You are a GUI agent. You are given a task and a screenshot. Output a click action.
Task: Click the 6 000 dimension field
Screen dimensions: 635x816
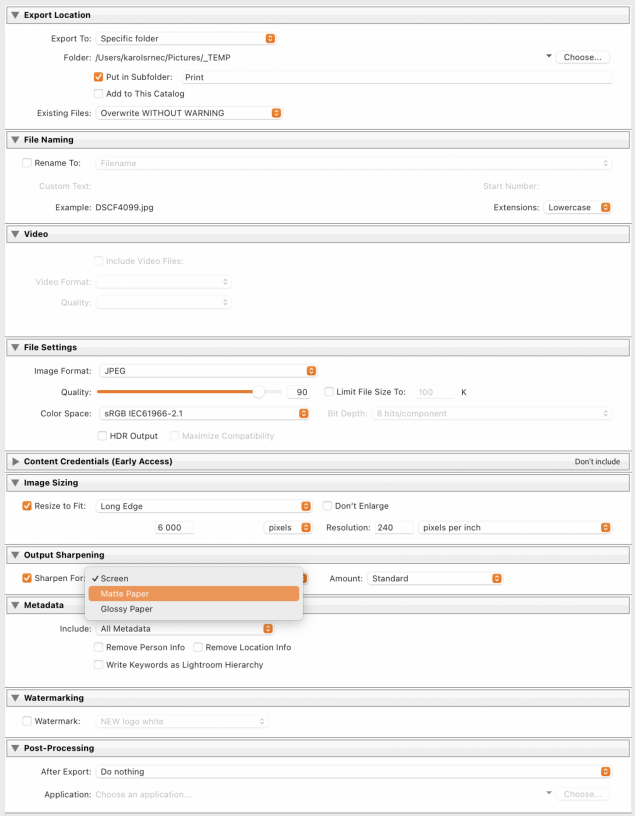point(174,527)
